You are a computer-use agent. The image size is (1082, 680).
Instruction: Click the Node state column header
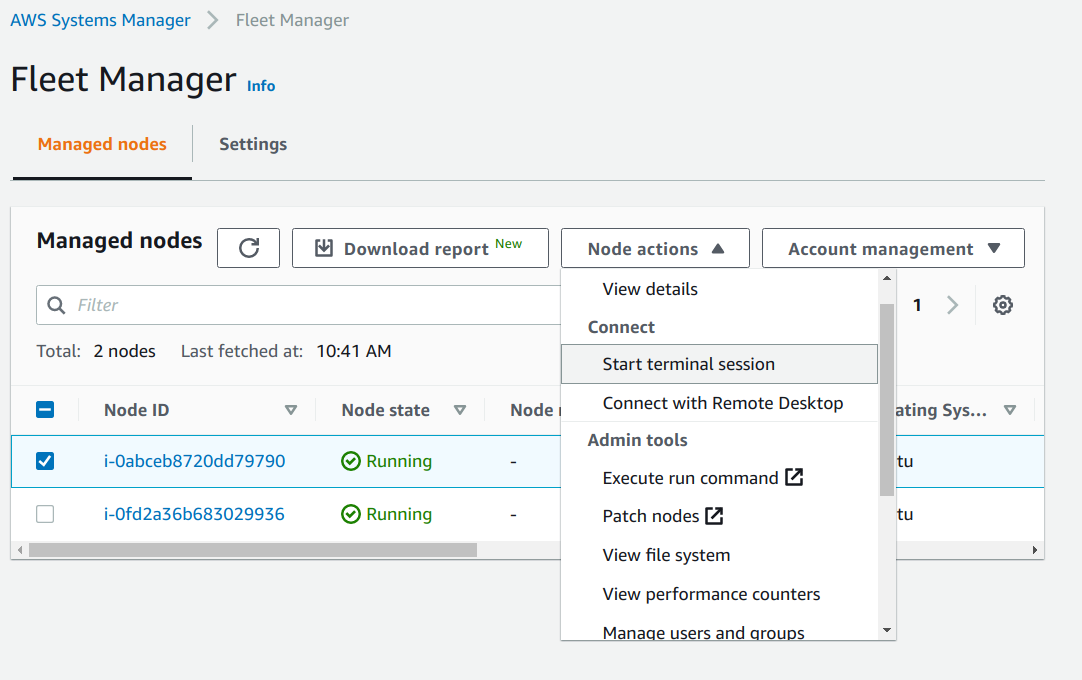pos(386,410)
